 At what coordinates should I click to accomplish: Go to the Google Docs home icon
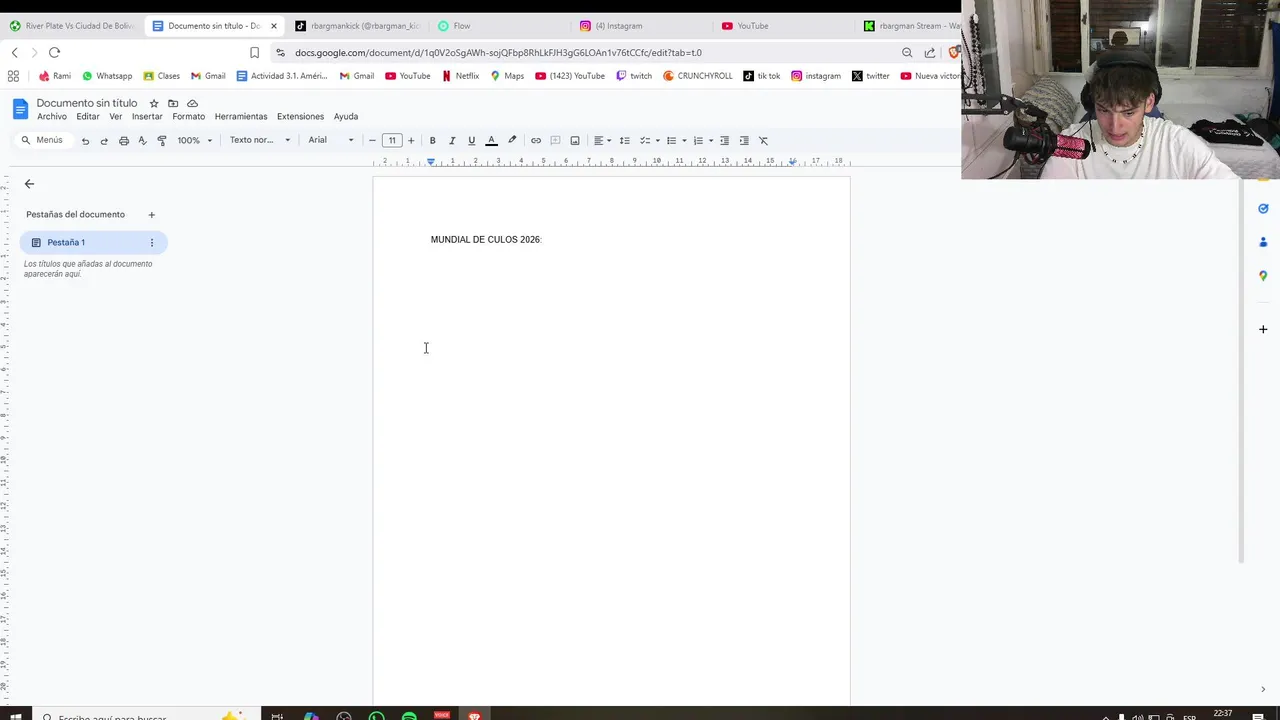click(20, 109)
